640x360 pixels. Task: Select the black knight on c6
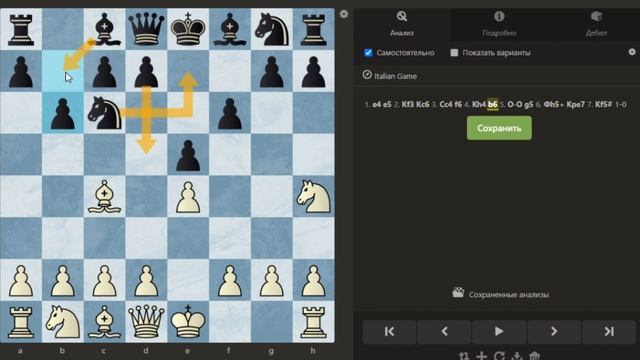(104, 113)
